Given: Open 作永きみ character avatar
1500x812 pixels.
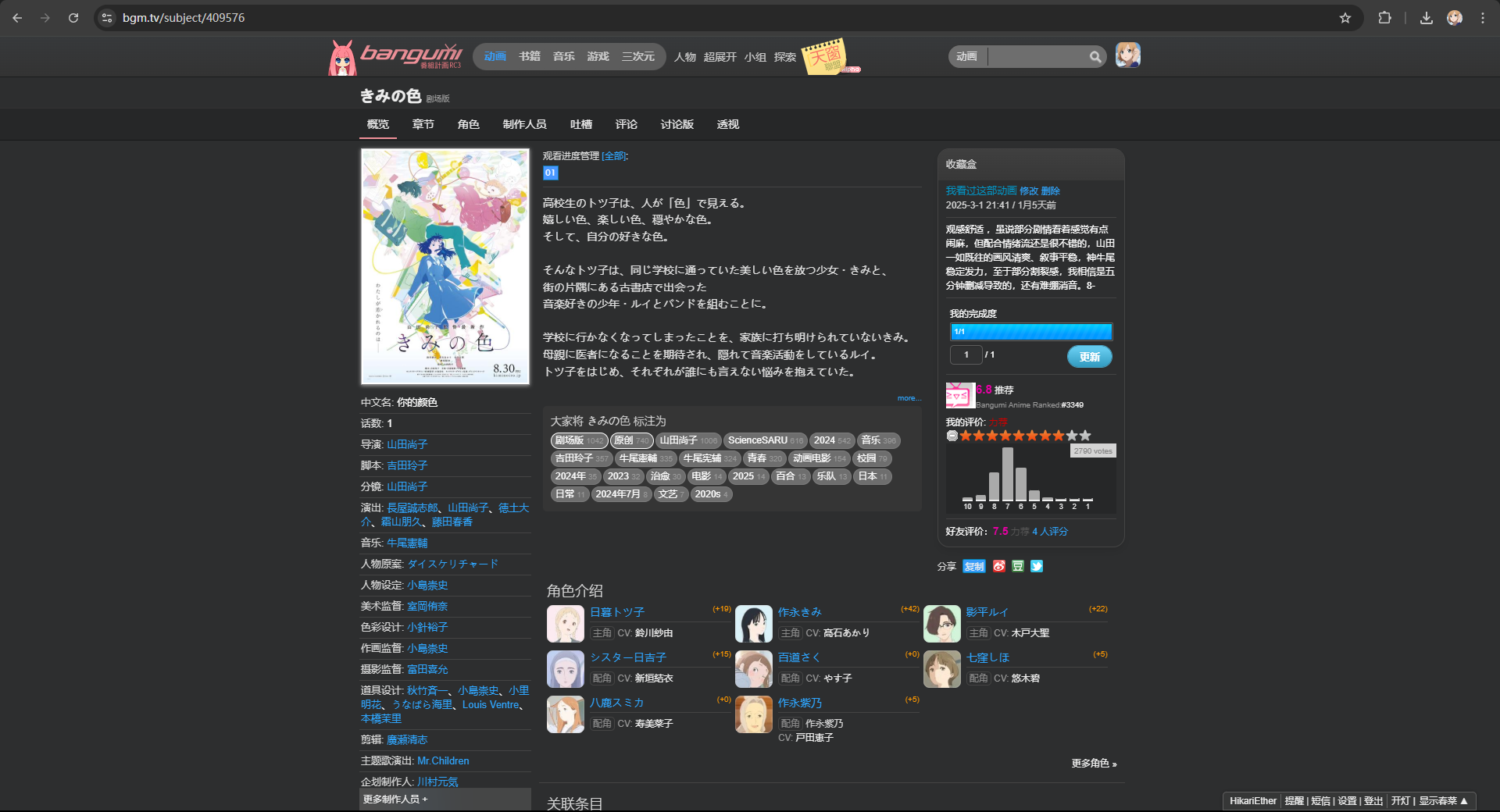Looking at the screenshot, I should pos(754,624).
